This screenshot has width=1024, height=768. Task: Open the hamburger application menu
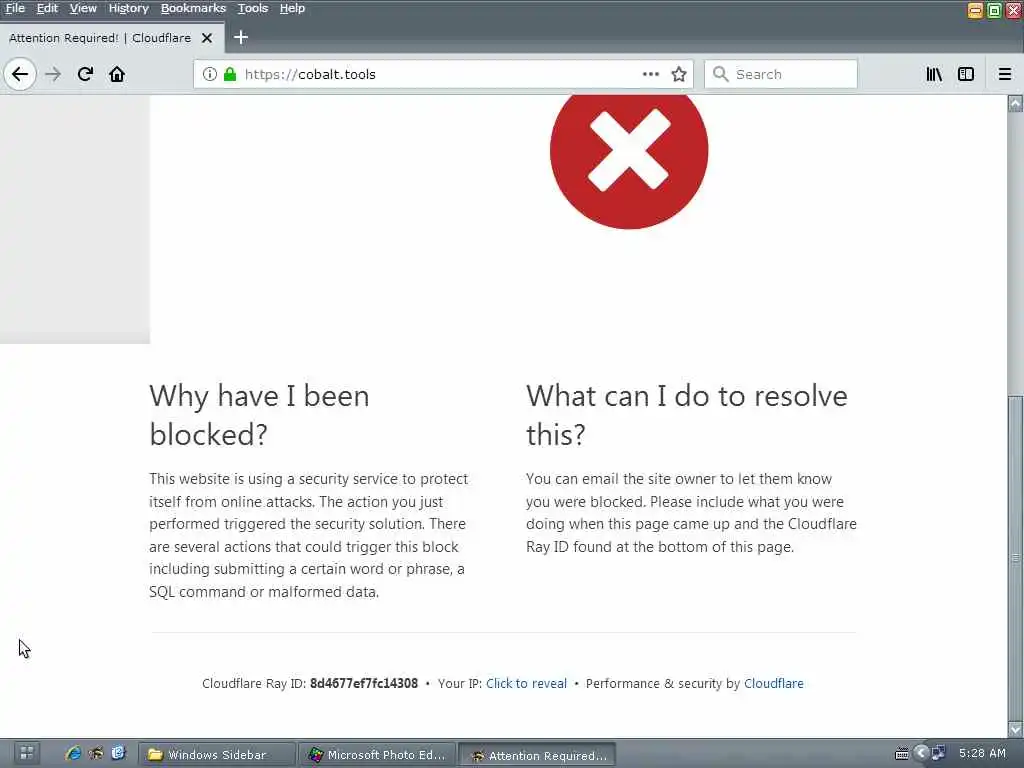1004,74
